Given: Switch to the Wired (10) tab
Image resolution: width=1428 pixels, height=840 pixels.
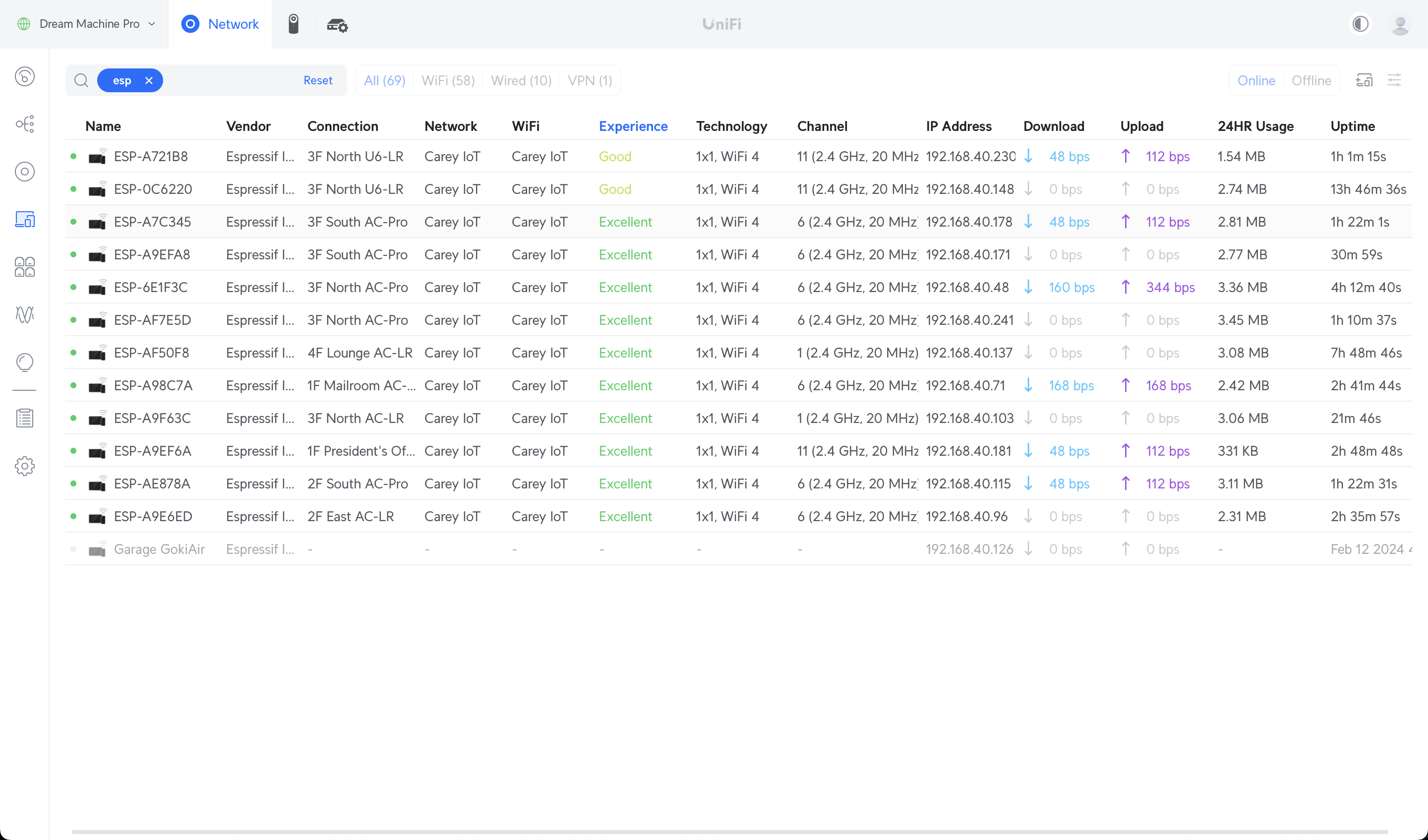Looking at the screenshot, I should pos(521,80).
